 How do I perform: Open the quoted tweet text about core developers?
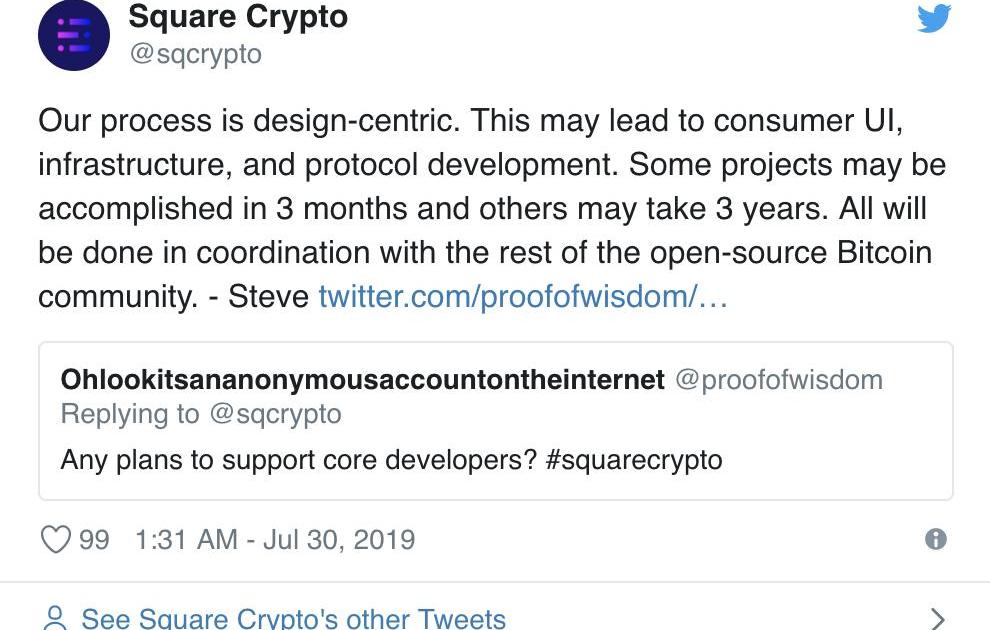[391, 460]
